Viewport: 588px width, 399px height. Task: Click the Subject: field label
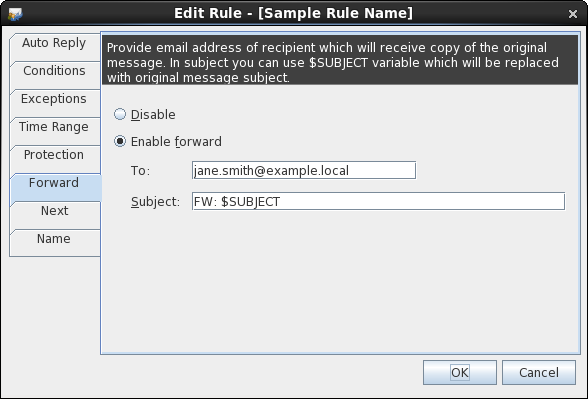point(155,202)
